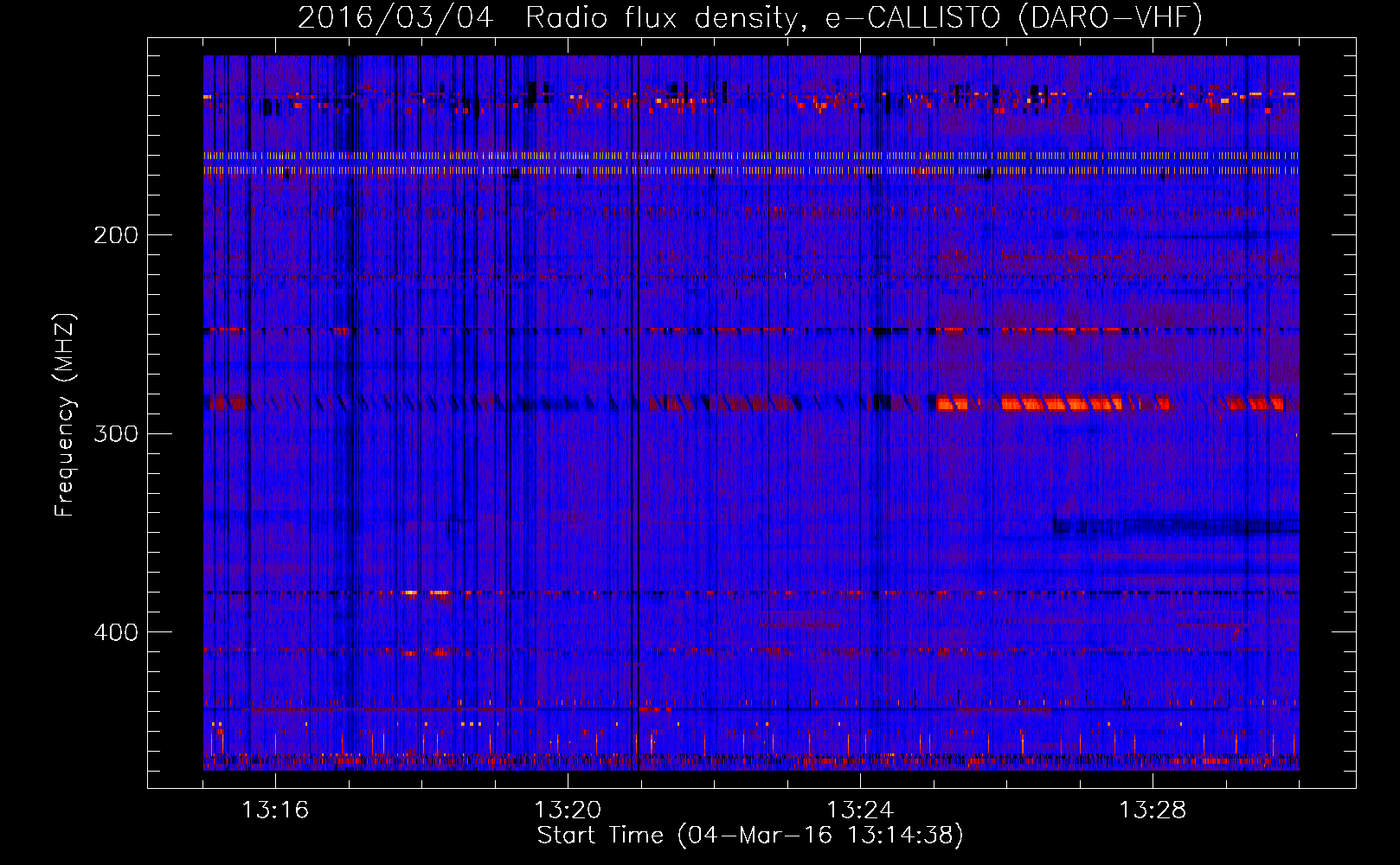Click the 400 frequency tick label

click(x=116, y=632)
